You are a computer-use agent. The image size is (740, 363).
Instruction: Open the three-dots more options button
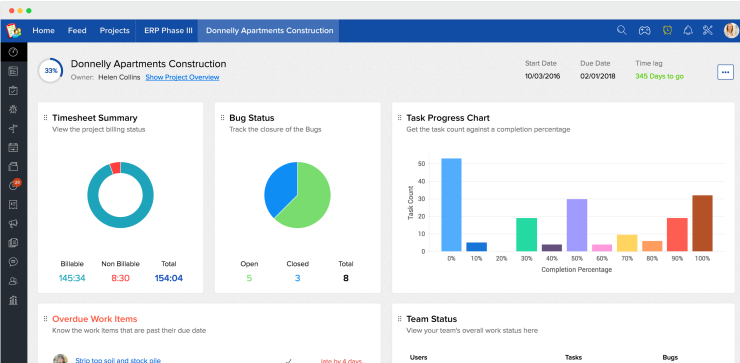pyautogui.click(x=725, y=72)
